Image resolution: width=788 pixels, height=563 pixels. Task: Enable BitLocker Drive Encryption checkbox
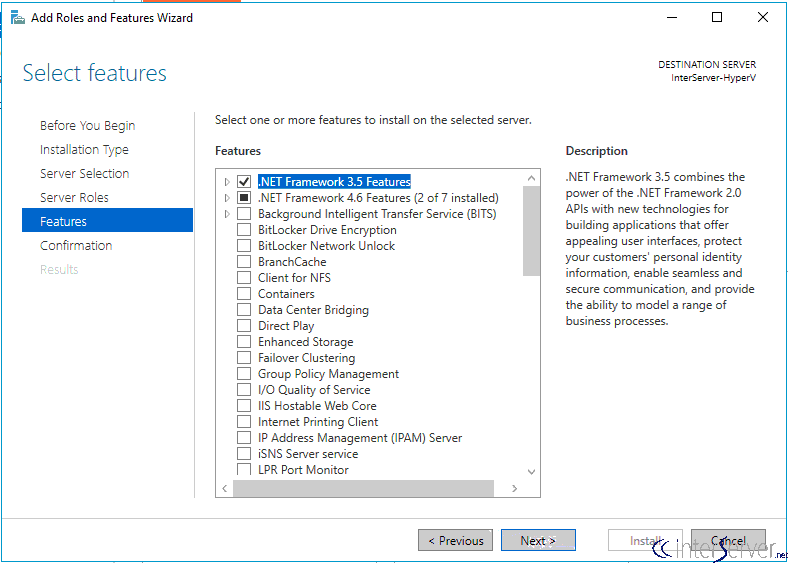click(244, 230)
